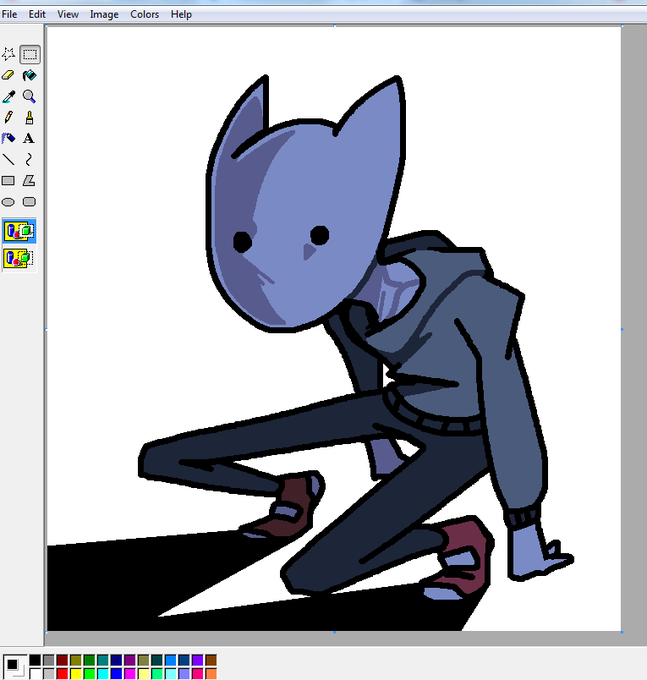Enable transparent selection mode option
The height and width of the screenshot is (680, 647).
[20, 258]
